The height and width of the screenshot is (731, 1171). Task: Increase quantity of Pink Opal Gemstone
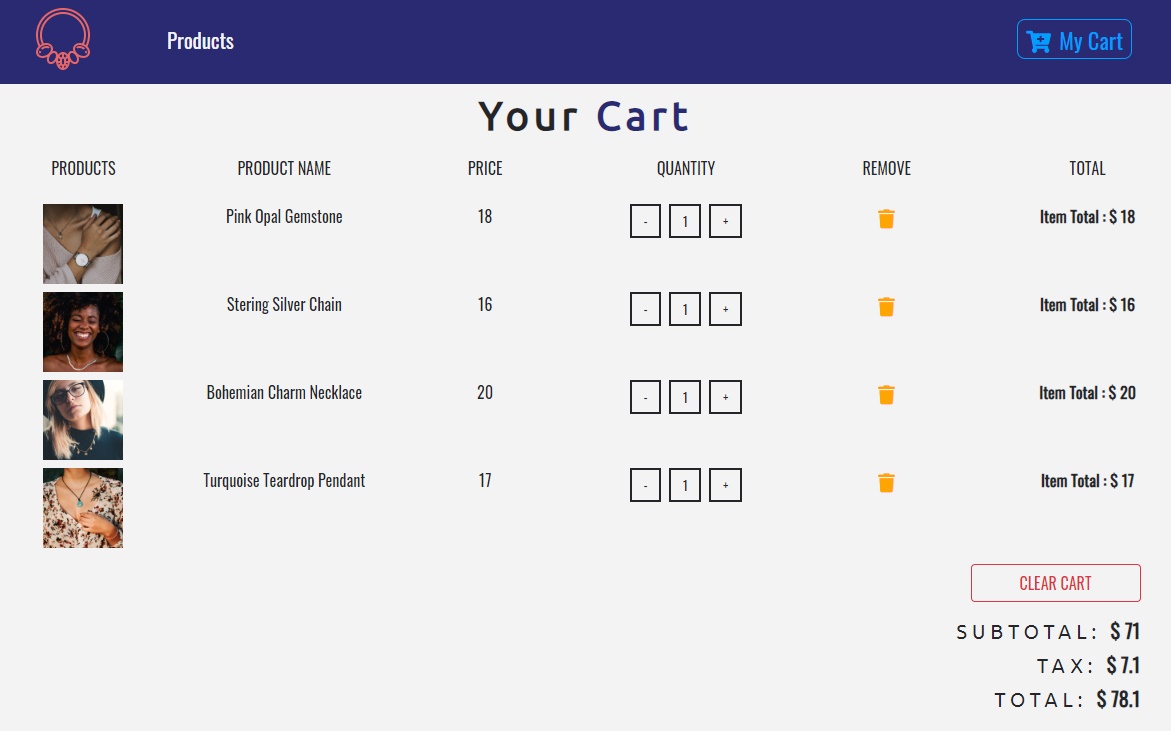725,221
